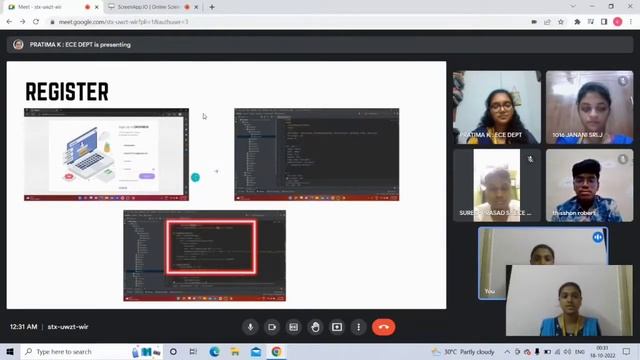The width and height of the screenshot is (640, 360).
Task: Click the Chrome taskbar icon
Action: pyautogui.click(x=276, y=352)
